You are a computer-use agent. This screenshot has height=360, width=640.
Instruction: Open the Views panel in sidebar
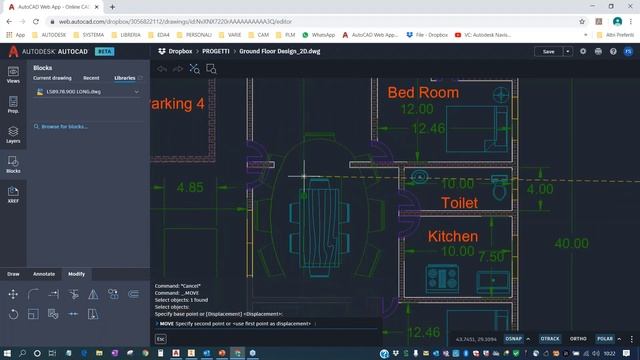[x=13, y=75]
